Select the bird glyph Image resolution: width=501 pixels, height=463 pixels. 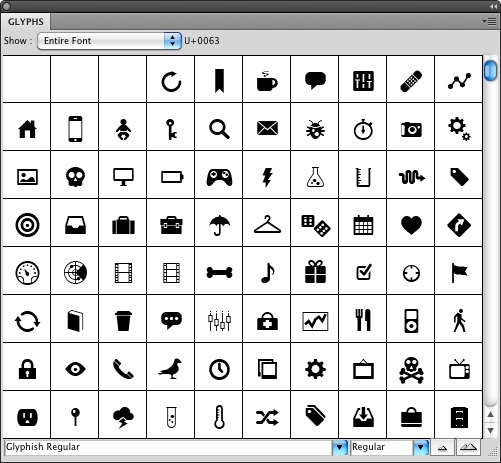[x=170, y=369]
